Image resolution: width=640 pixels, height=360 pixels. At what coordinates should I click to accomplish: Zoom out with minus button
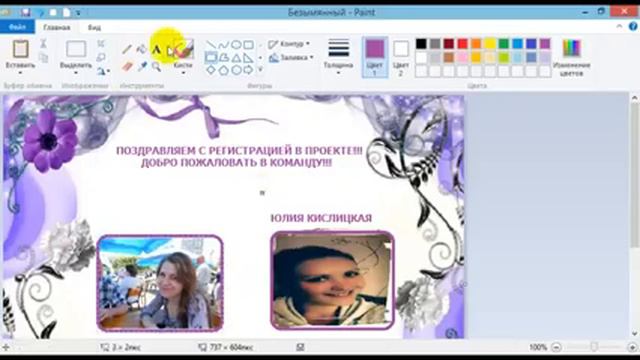click(556, 347)
